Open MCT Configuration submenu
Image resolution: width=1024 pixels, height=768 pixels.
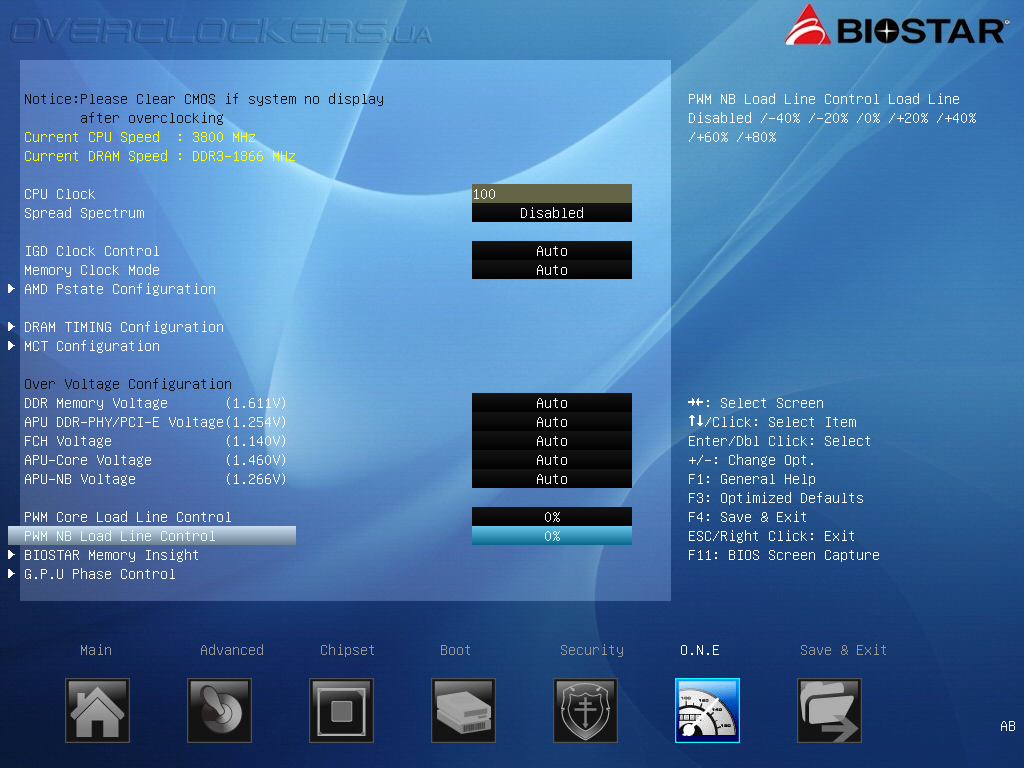(92, 346)
